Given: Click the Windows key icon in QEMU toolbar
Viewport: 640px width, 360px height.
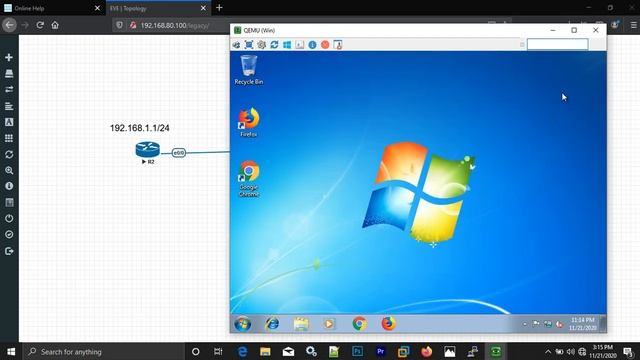Looking at the screenshot, I should point(287,45).
